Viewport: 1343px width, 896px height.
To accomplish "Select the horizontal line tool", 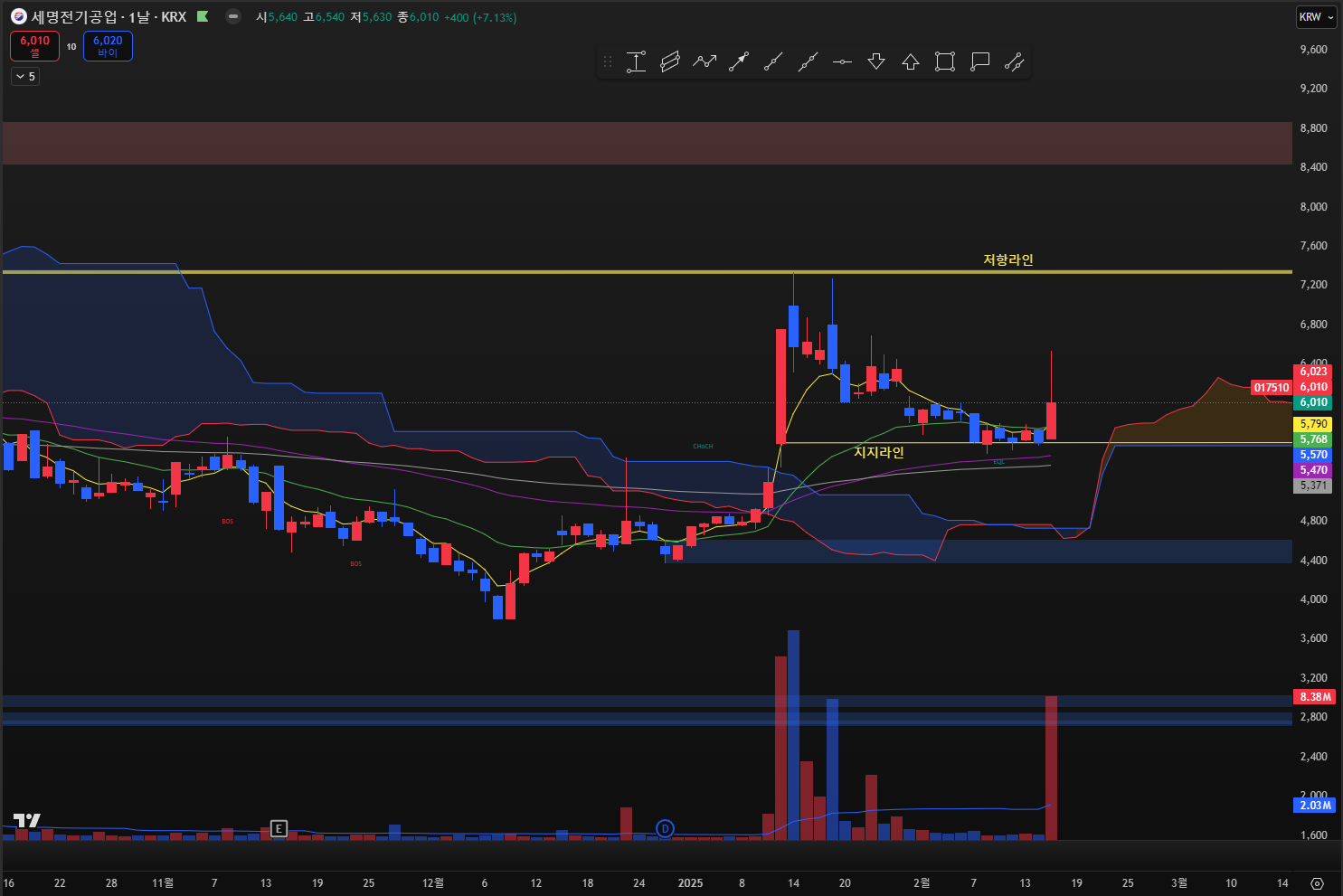I will click(x=842, y=61).
